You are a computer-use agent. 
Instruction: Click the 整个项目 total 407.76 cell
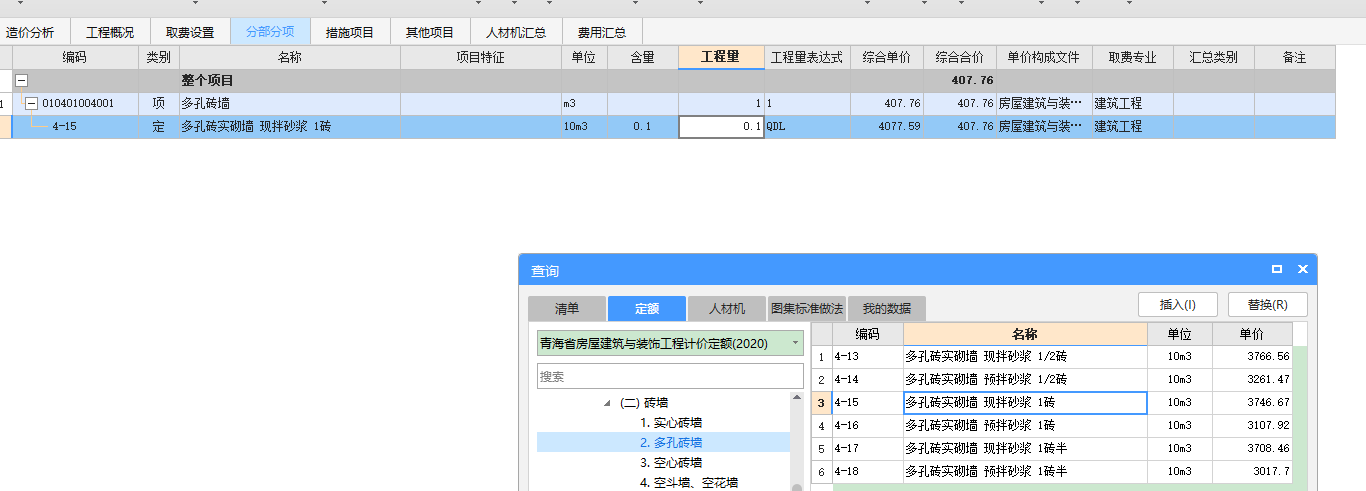(x=959, y=80)
